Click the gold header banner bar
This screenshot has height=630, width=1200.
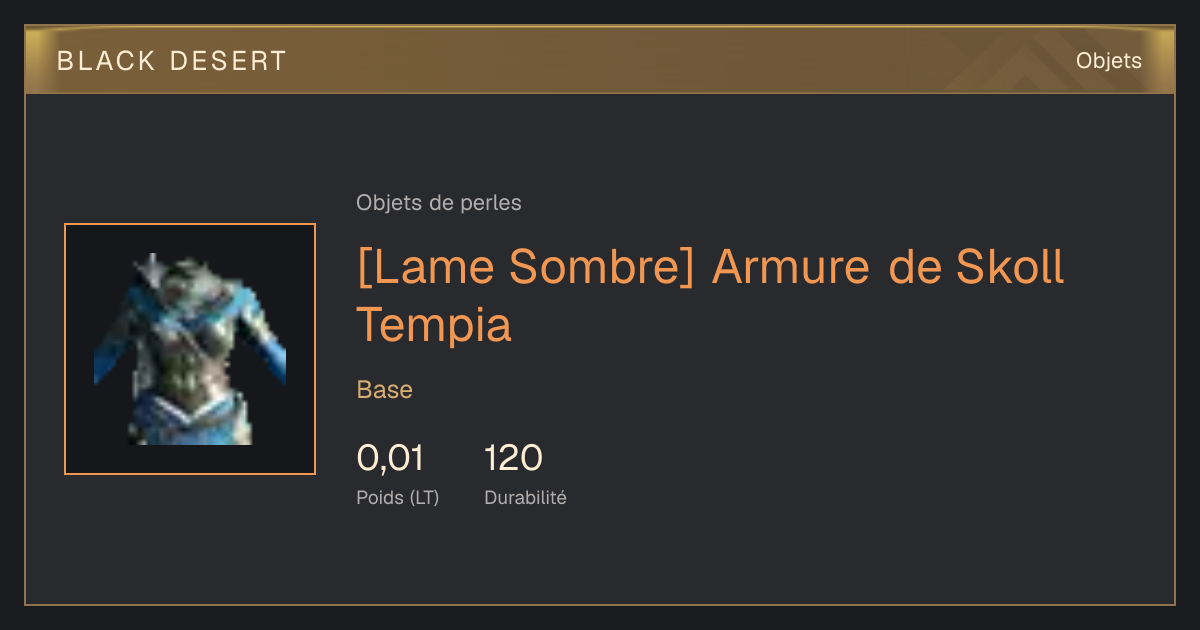pyautogui.click(x=600, y=60)
